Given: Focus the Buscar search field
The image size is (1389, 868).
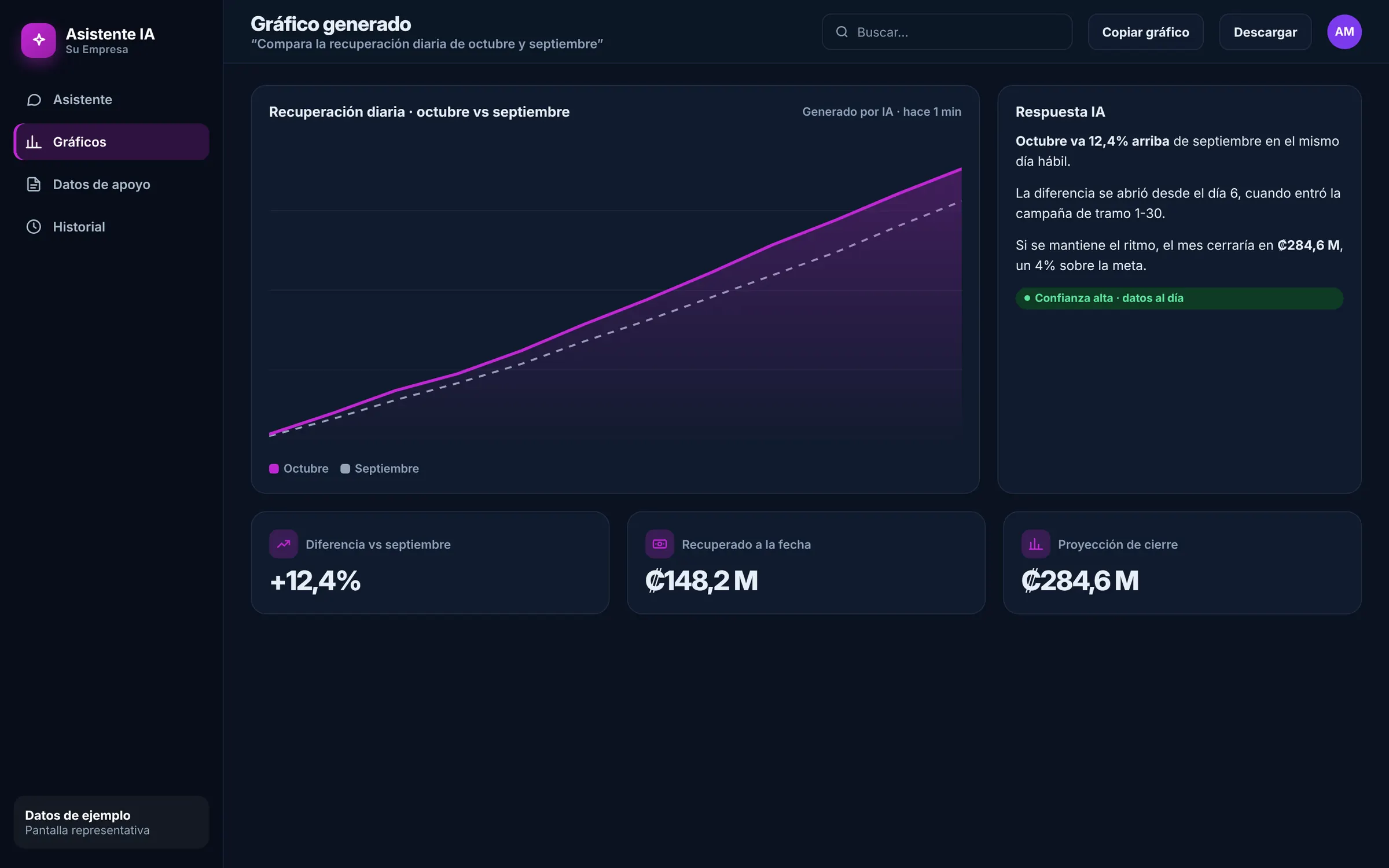Looking at the screenshot, I should (947, 32).
